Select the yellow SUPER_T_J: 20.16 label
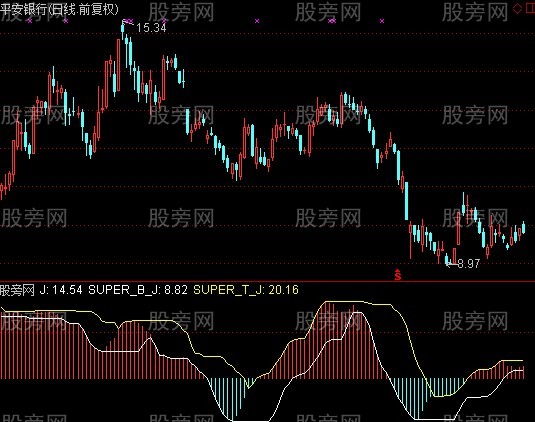Viewport: 535px width, 422px height. coord(246,290)
